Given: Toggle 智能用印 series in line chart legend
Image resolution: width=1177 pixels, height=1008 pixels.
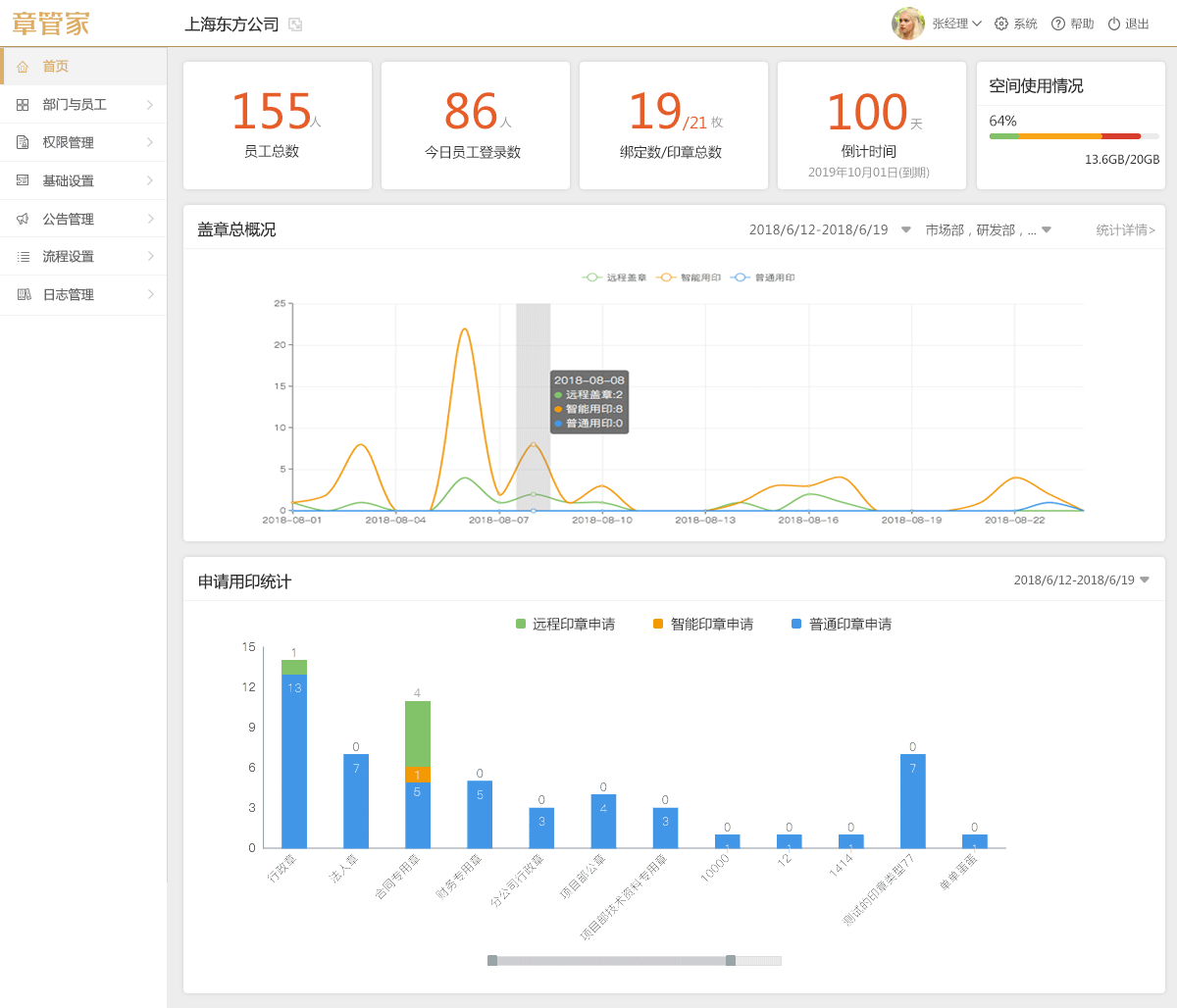Looking at the screenshot, I should [x=689, y=277].
